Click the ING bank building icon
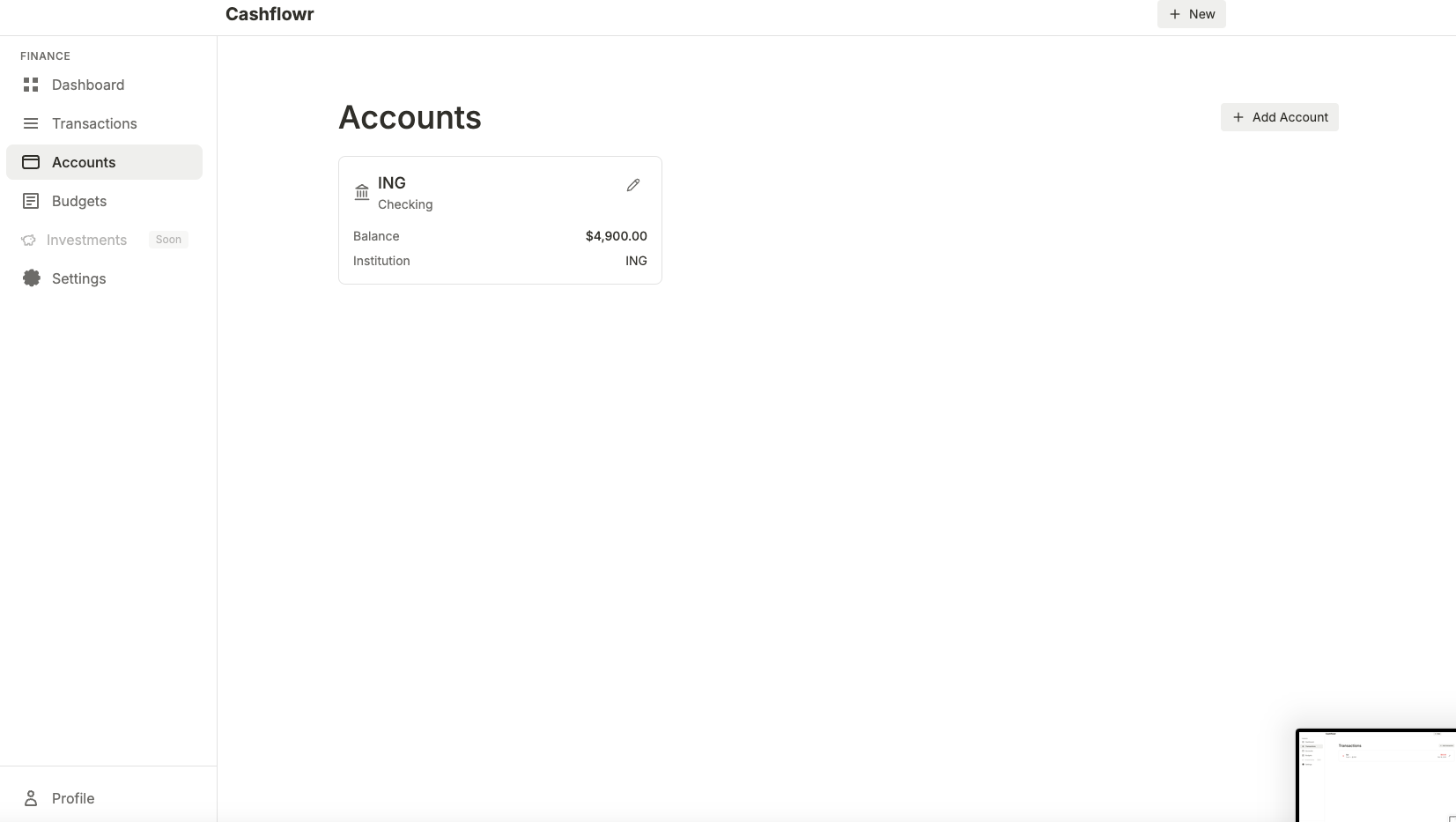Screen dimensions: 1456x822 (361, 192)
